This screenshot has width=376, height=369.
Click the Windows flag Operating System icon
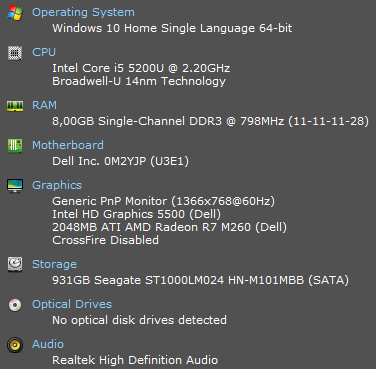point(15,13)
